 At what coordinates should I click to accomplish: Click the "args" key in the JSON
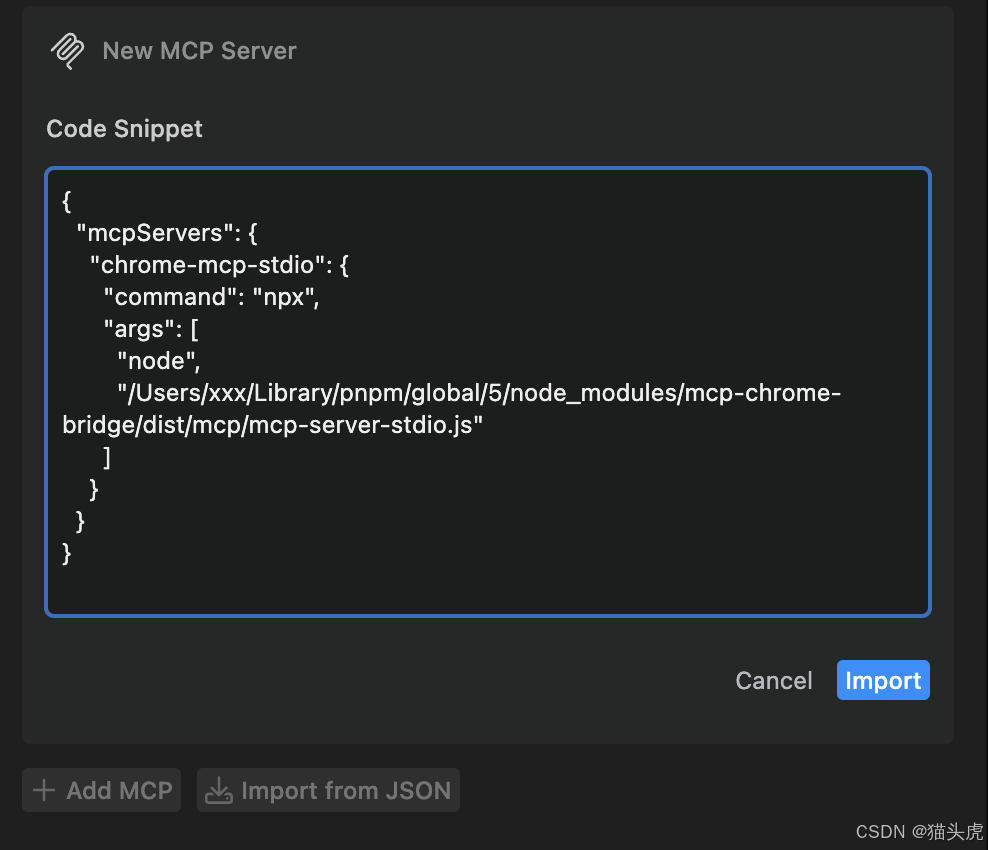pos(140,329)
